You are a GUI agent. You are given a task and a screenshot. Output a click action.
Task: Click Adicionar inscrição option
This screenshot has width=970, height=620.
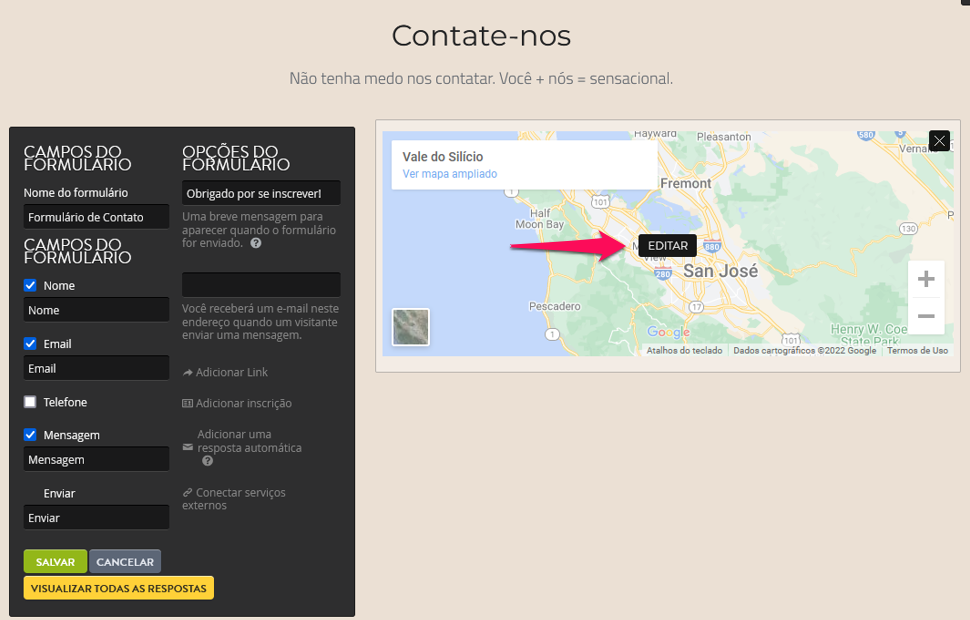coord(244,403)
